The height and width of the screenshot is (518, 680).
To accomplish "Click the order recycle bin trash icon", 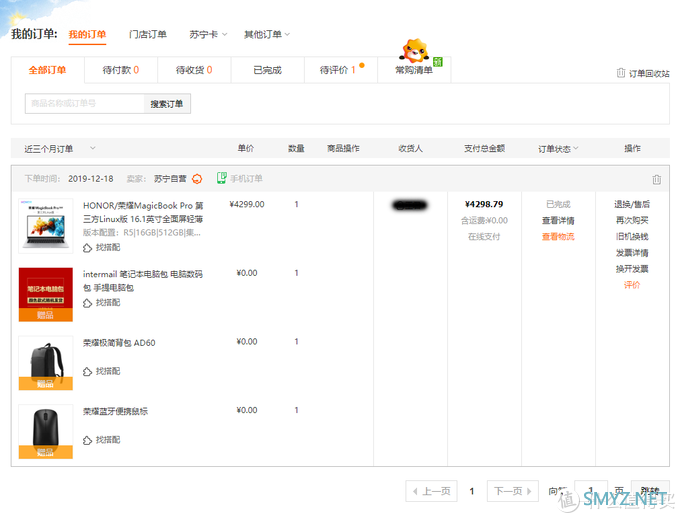I will click(x=621, y=73).
